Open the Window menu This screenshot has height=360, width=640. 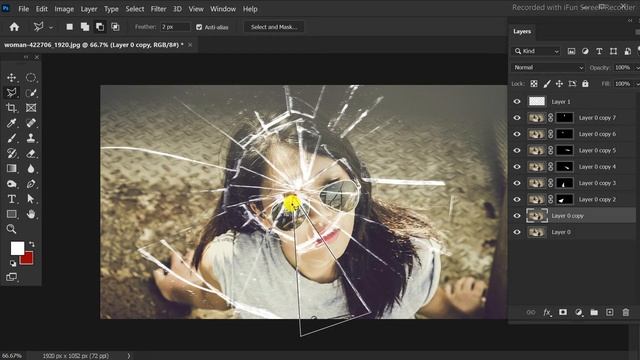point(223,9)
